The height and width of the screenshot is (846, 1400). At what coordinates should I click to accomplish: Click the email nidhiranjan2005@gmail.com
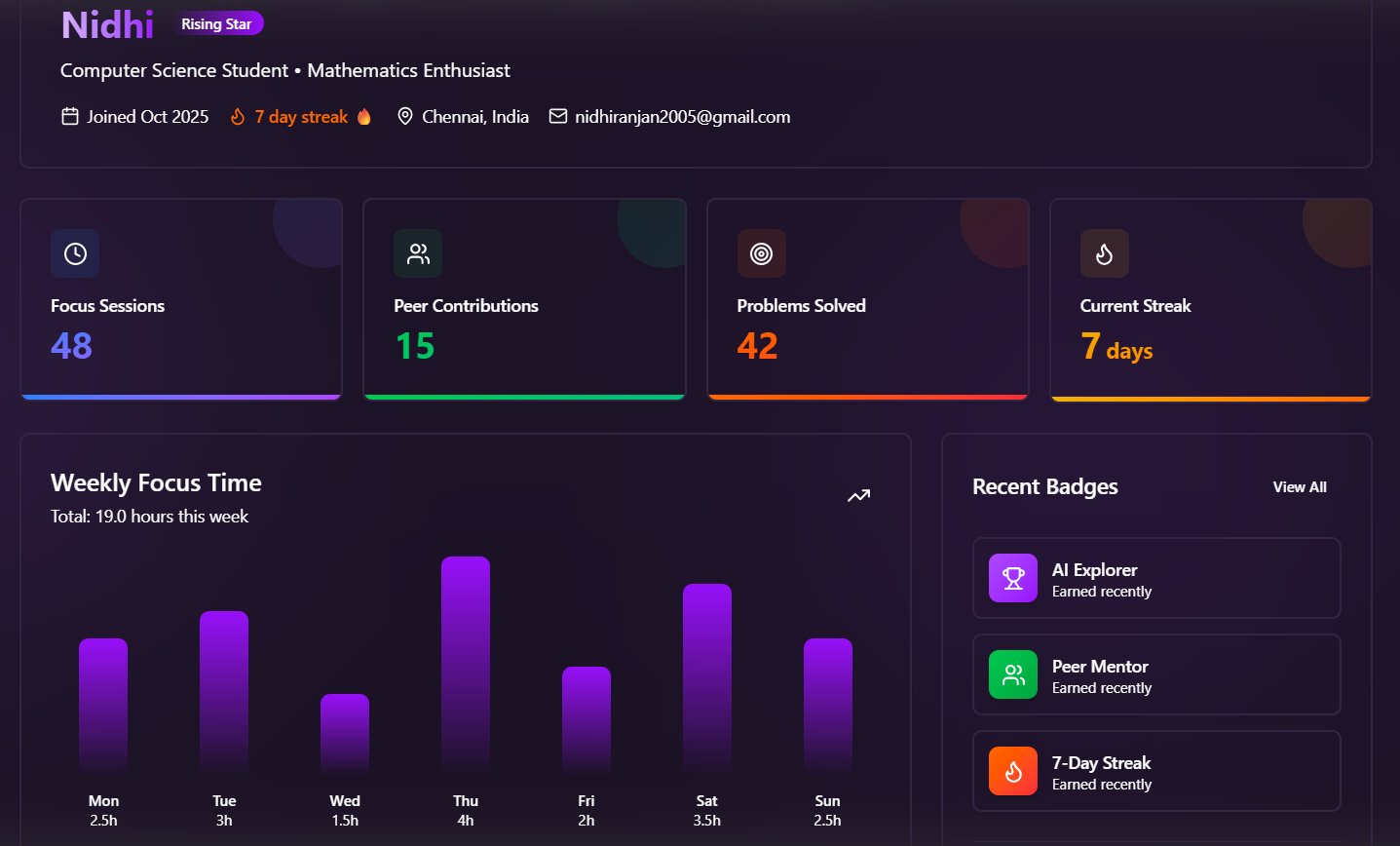click(x=683, y=117)
